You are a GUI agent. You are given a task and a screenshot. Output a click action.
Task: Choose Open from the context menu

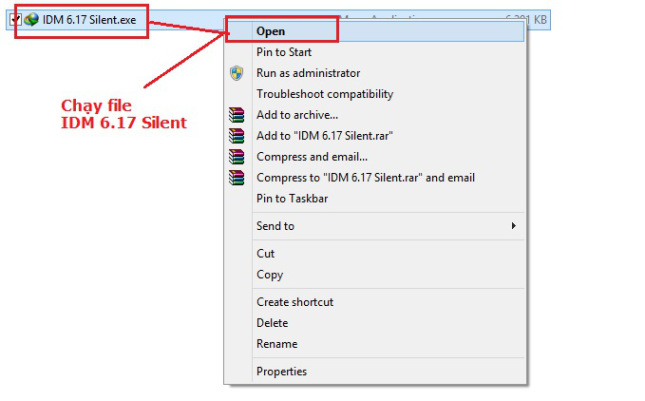[270, 31]
